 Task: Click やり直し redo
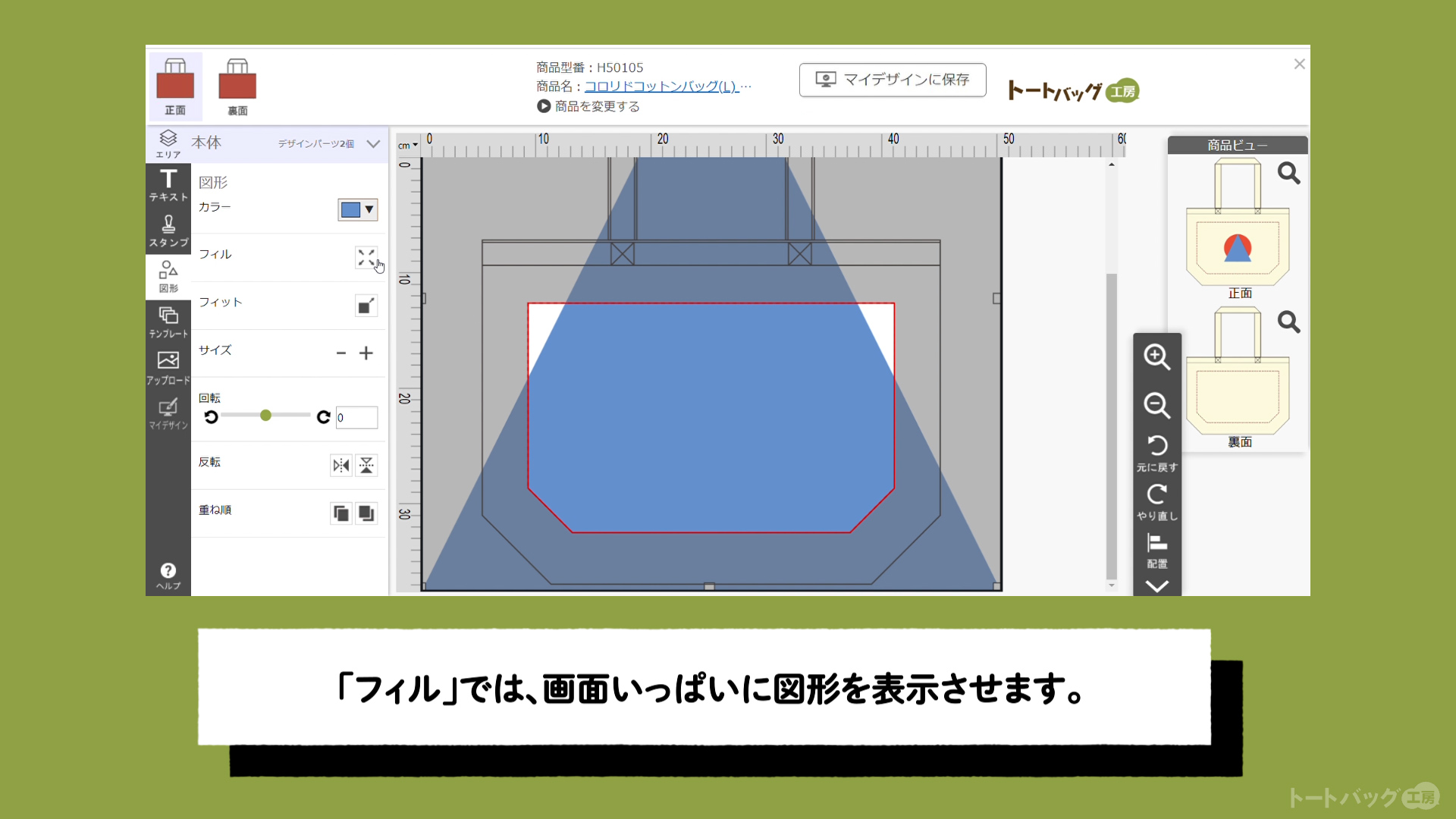[x=1156, y=502]
